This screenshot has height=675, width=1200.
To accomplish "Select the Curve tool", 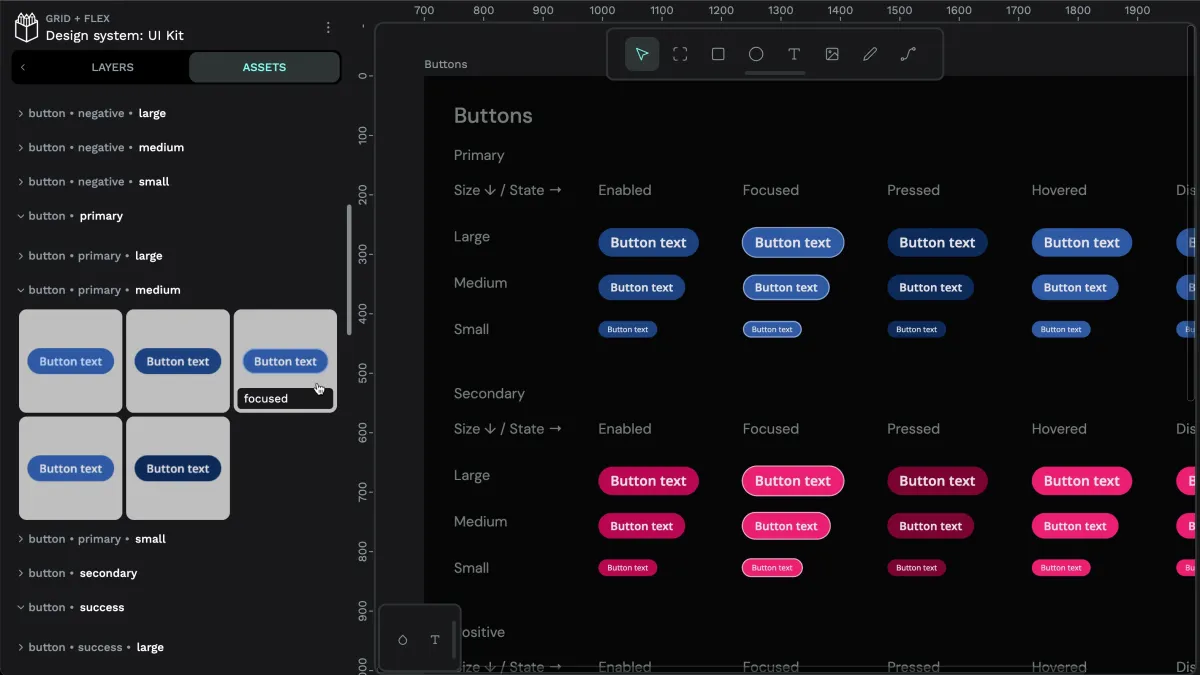I will [x=908, y=54].
